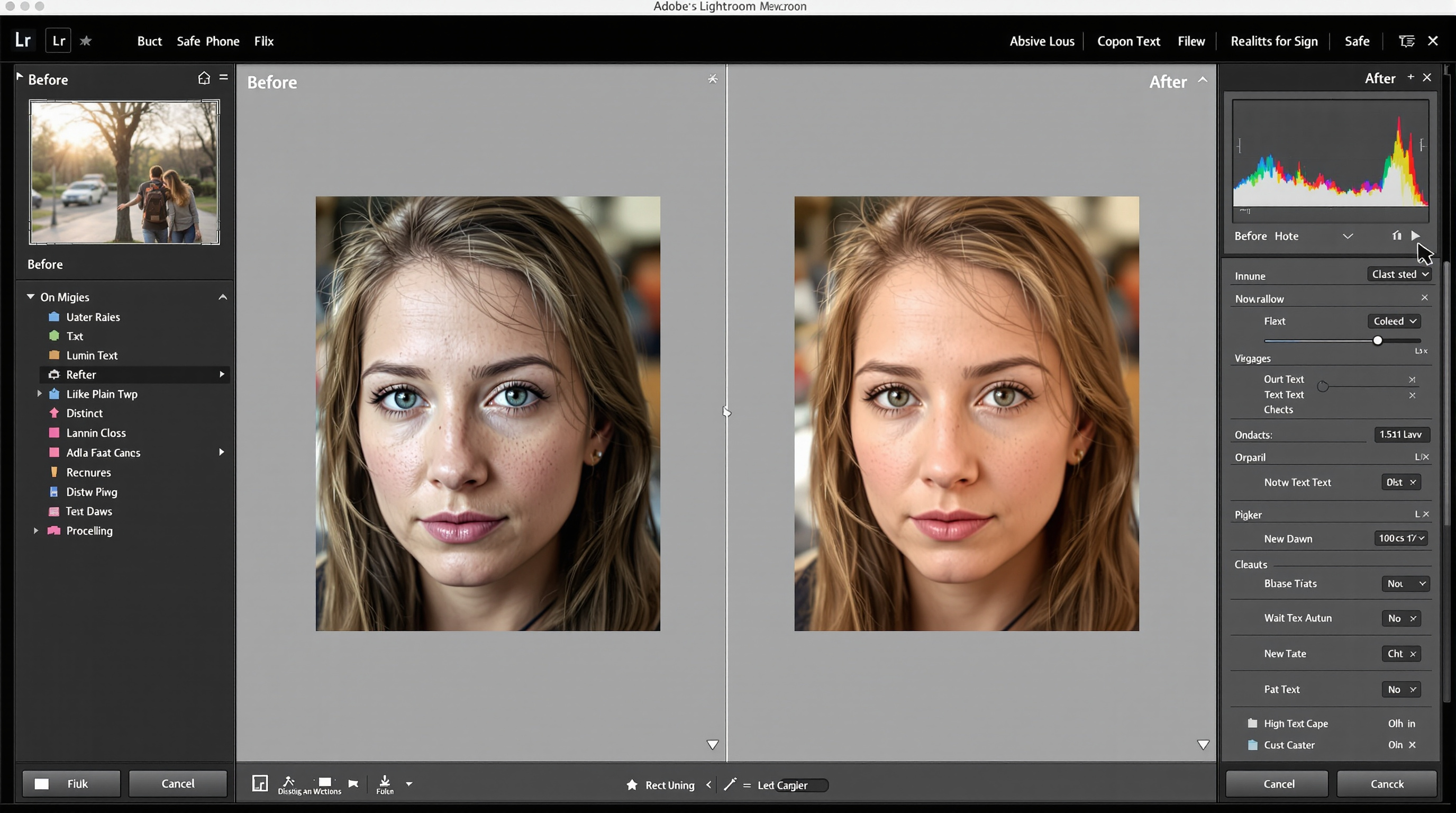The width and height of the screenshot is (1456, 813).
Task: Click the Fiuk button
Action: point(71,783)
